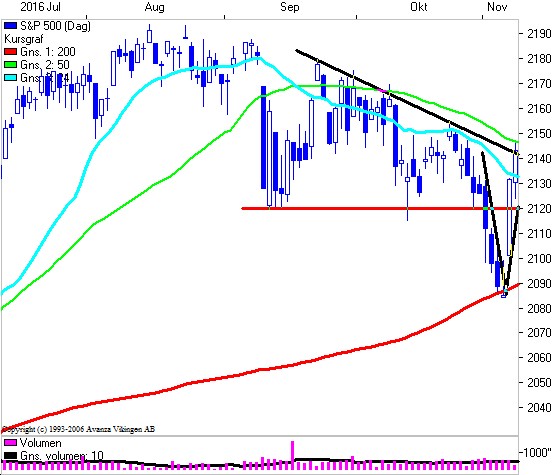This screenshot has height=475, width=554.
Task: Click the 2190 price axis label
Action: [539, 34]
